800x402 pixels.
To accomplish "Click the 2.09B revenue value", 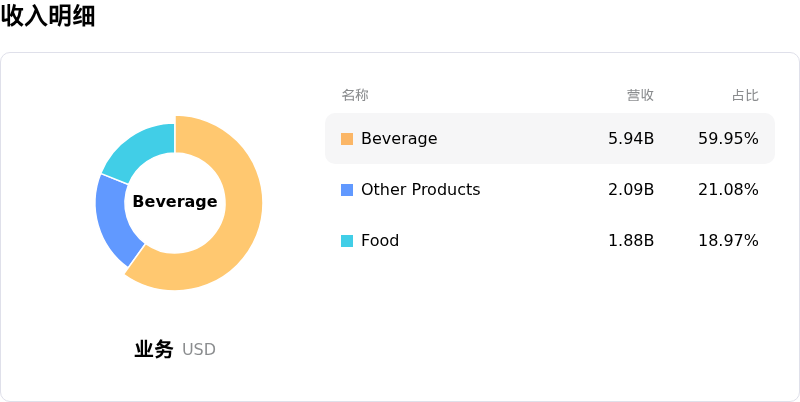I will pyautogui.click(x=631, y=190).
